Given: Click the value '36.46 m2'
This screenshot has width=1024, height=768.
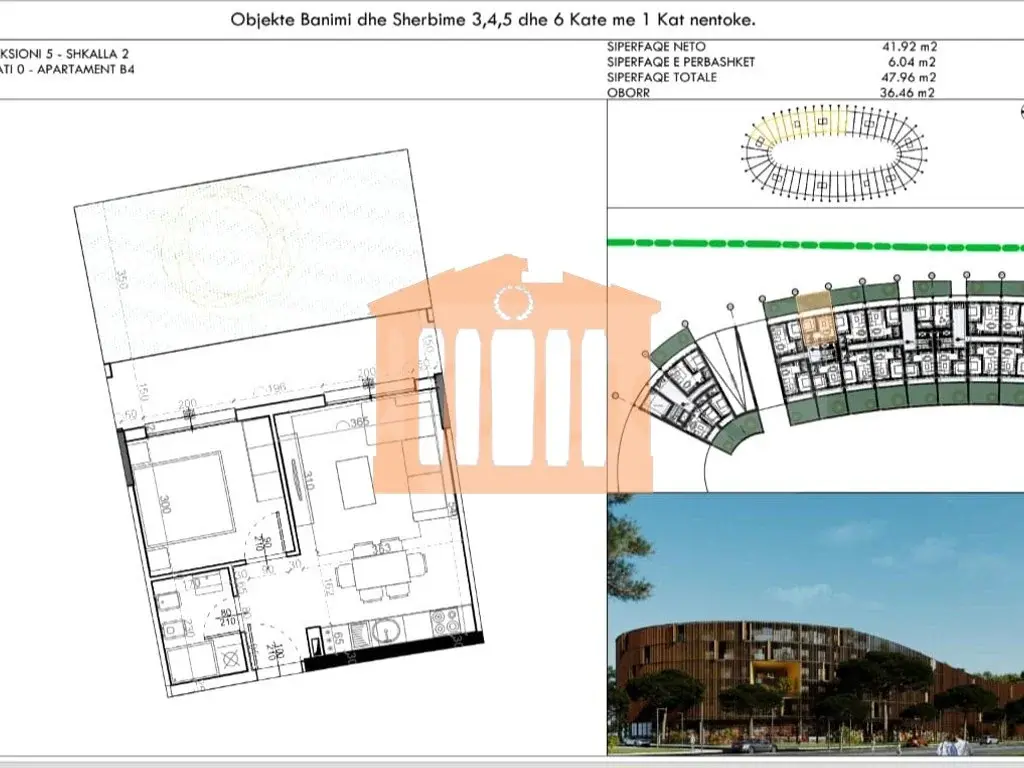Looking at the screenshot, I should pos(907,93).
